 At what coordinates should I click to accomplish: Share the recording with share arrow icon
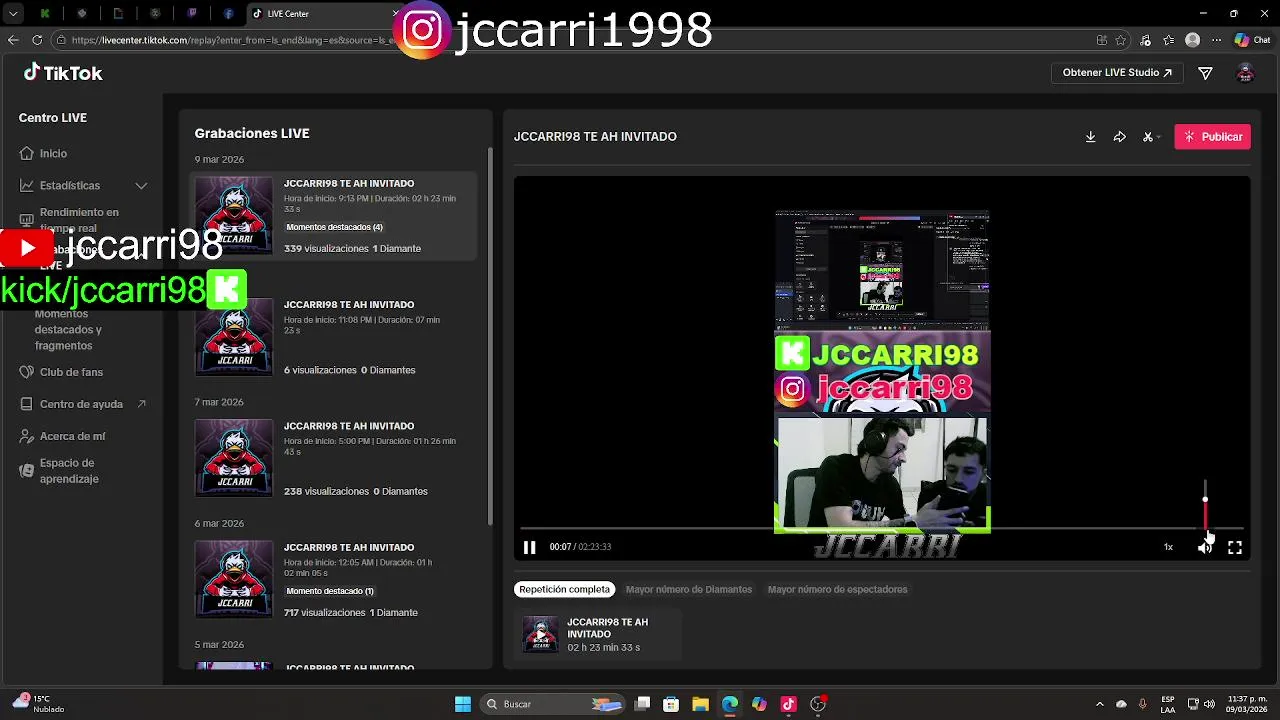1119,137
